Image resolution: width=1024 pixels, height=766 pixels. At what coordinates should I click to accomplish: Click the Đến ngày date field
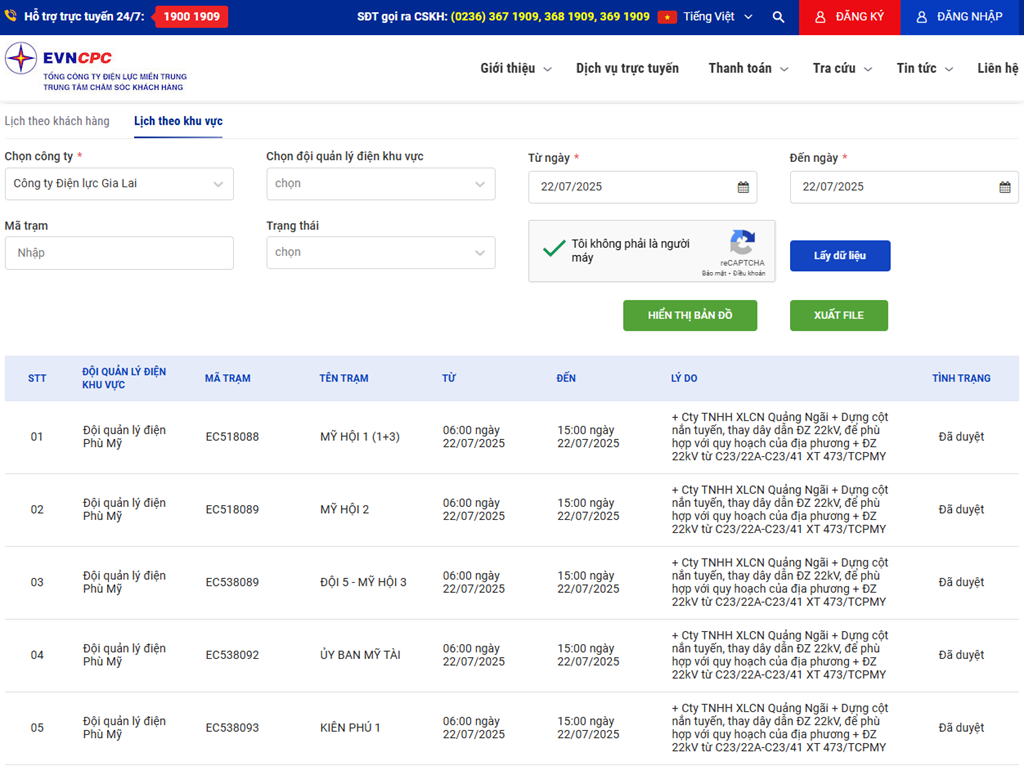(904, 187)
